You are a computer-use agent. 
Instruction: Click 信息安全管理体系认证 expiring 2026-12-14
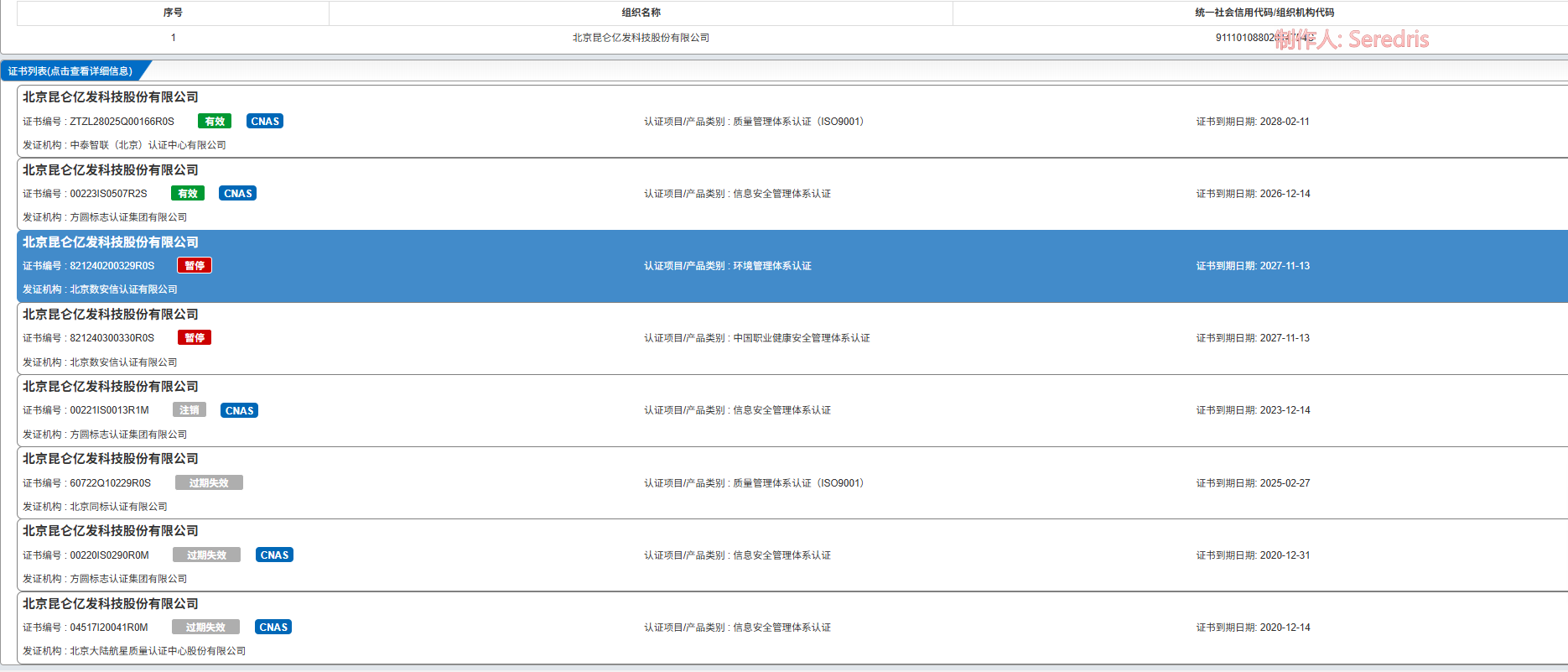pyautogui.click(x=782, y=194)
